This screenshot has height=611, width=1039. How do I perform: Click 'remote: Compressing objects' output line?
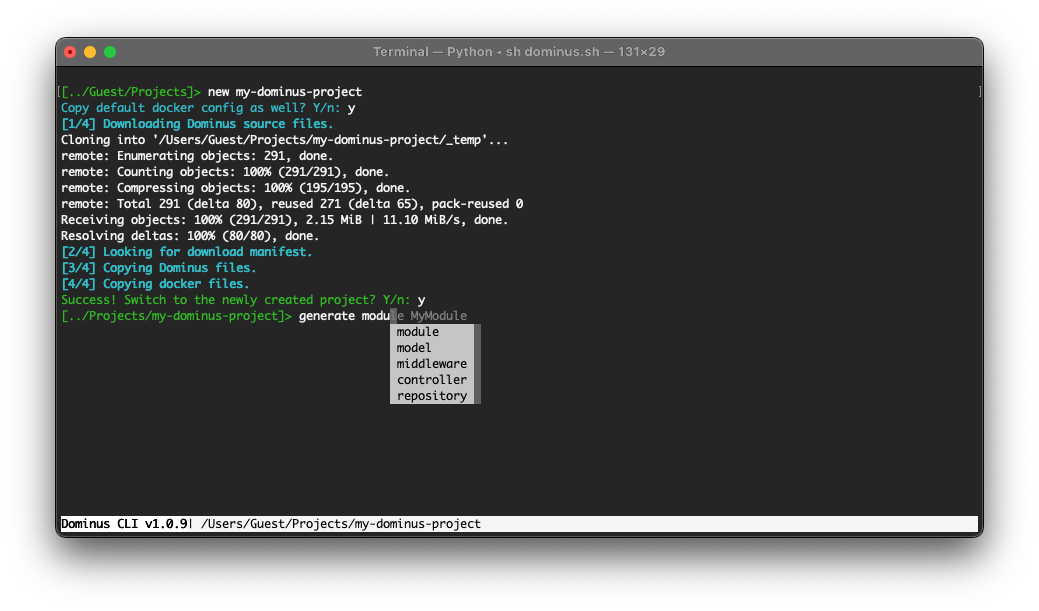(x=235, y=188)
